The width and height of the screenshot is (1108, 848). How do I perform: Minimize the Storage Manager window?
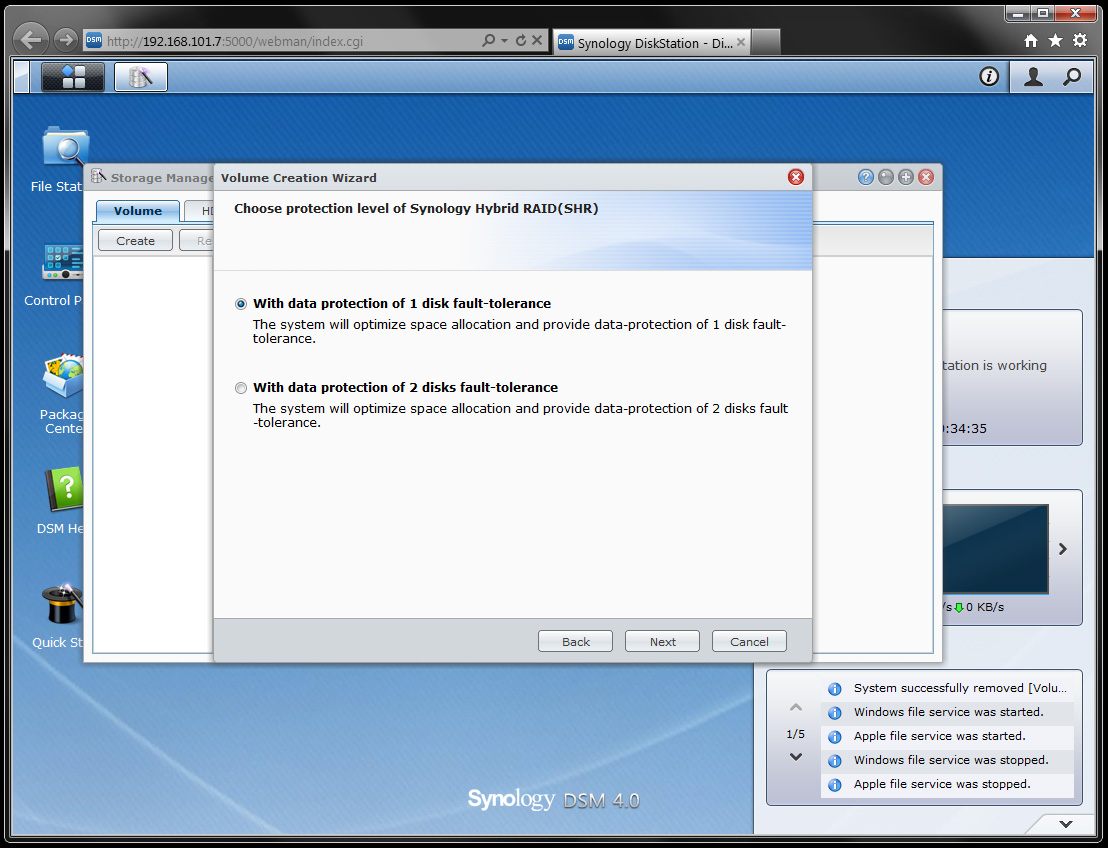tap(885, 177)
